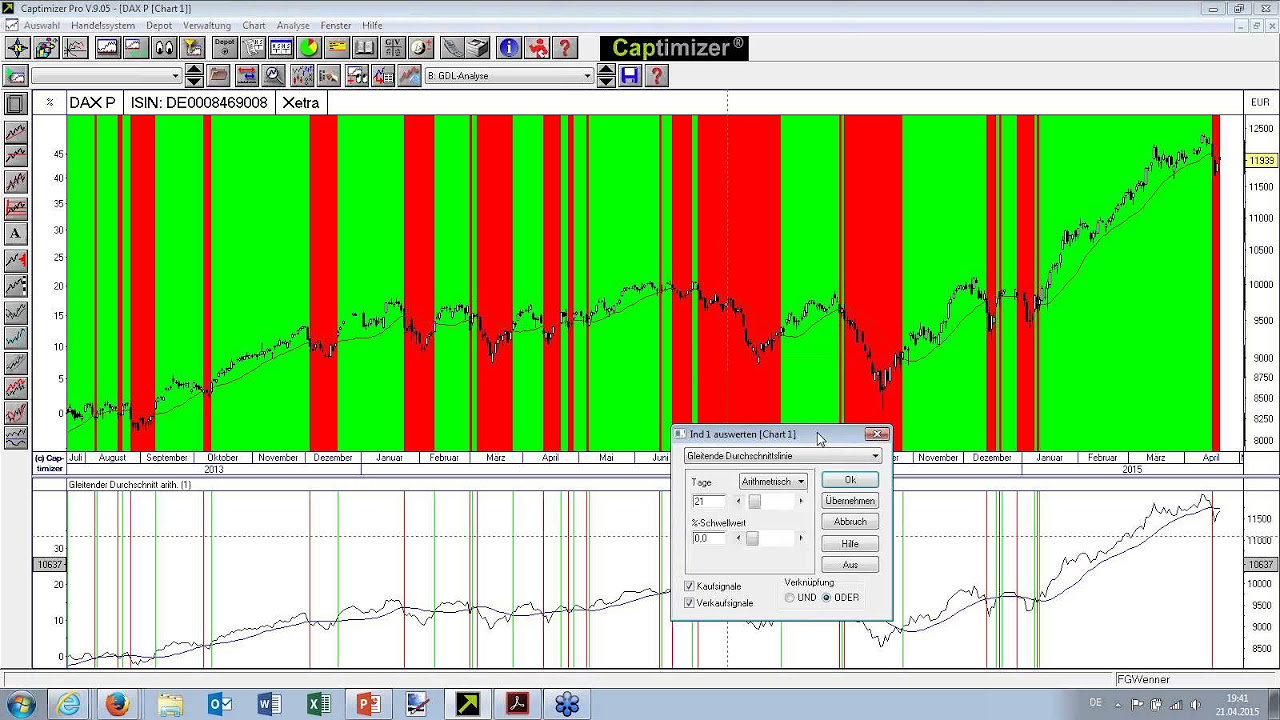Open the empty combo box in second toolbar
The height and width of the screenshot is (720, 1280).
(x=106, y=76)
